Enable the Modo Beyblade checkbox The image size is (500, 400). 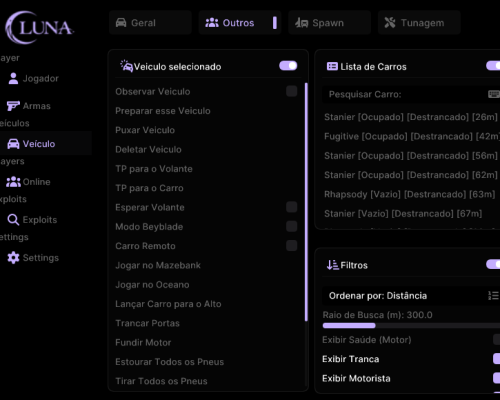(292, 226)
